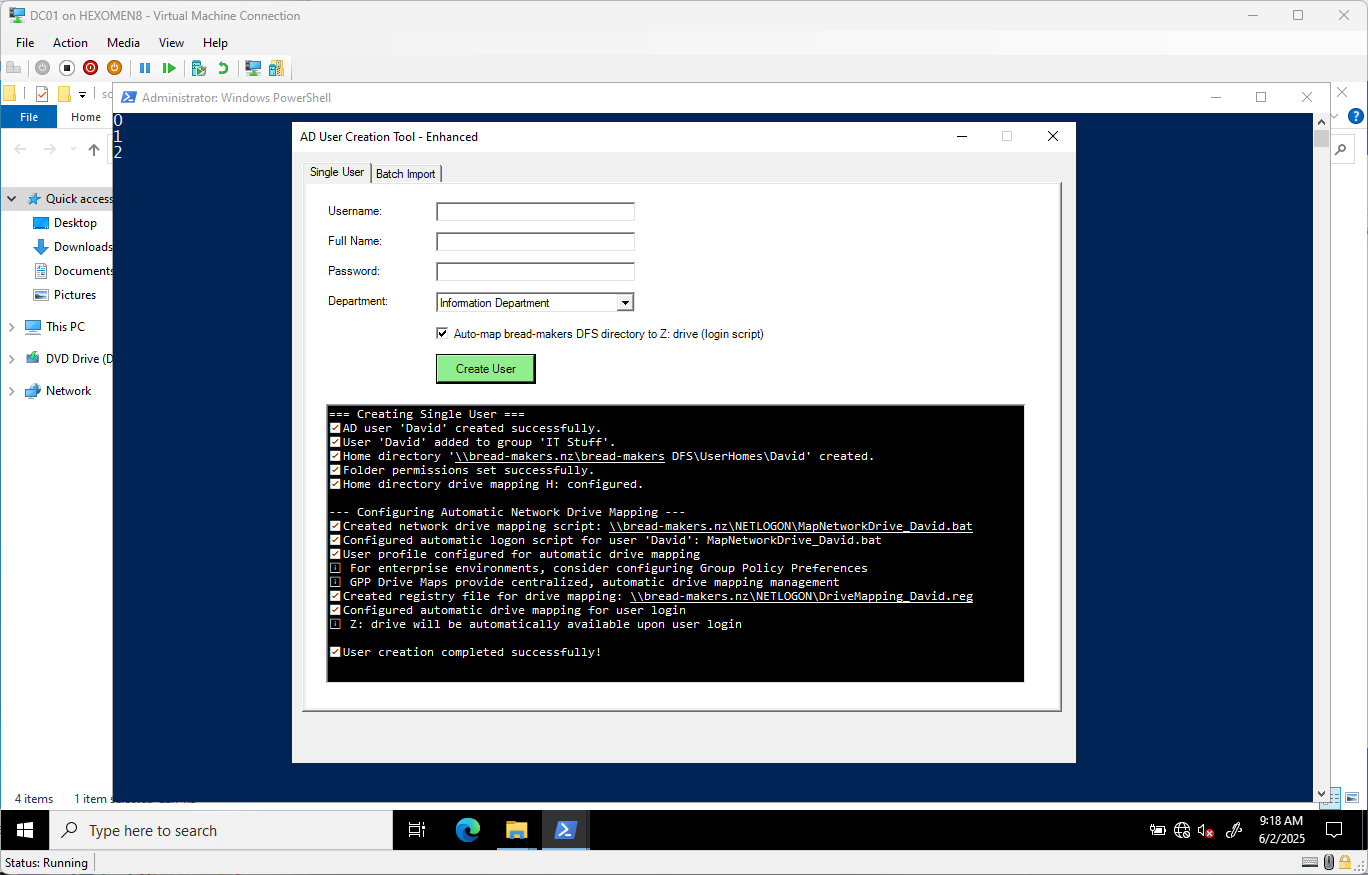This screenshot has width=1368, height=875.
Task: Click the PowerShell taskbar icon
Action: tap(565, 830)
